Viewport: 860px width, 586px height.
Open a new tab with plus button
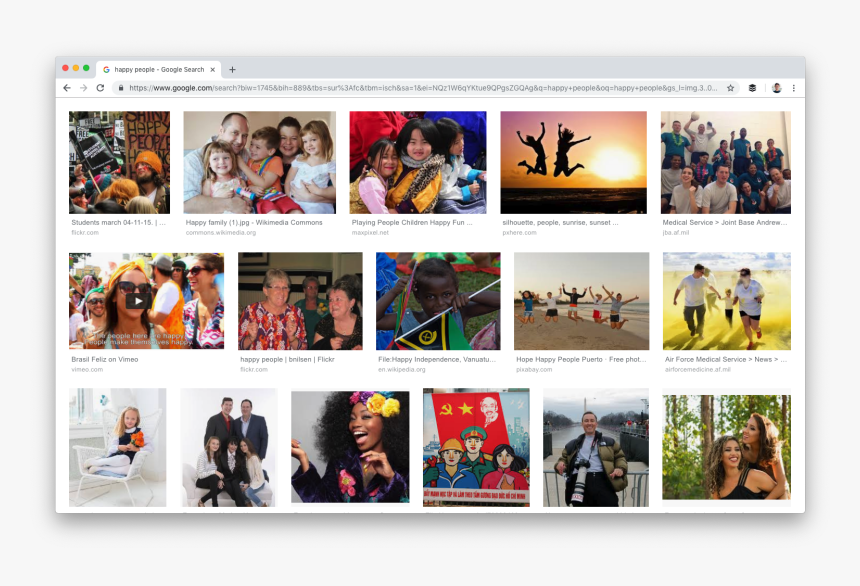[x=233, y=70]
